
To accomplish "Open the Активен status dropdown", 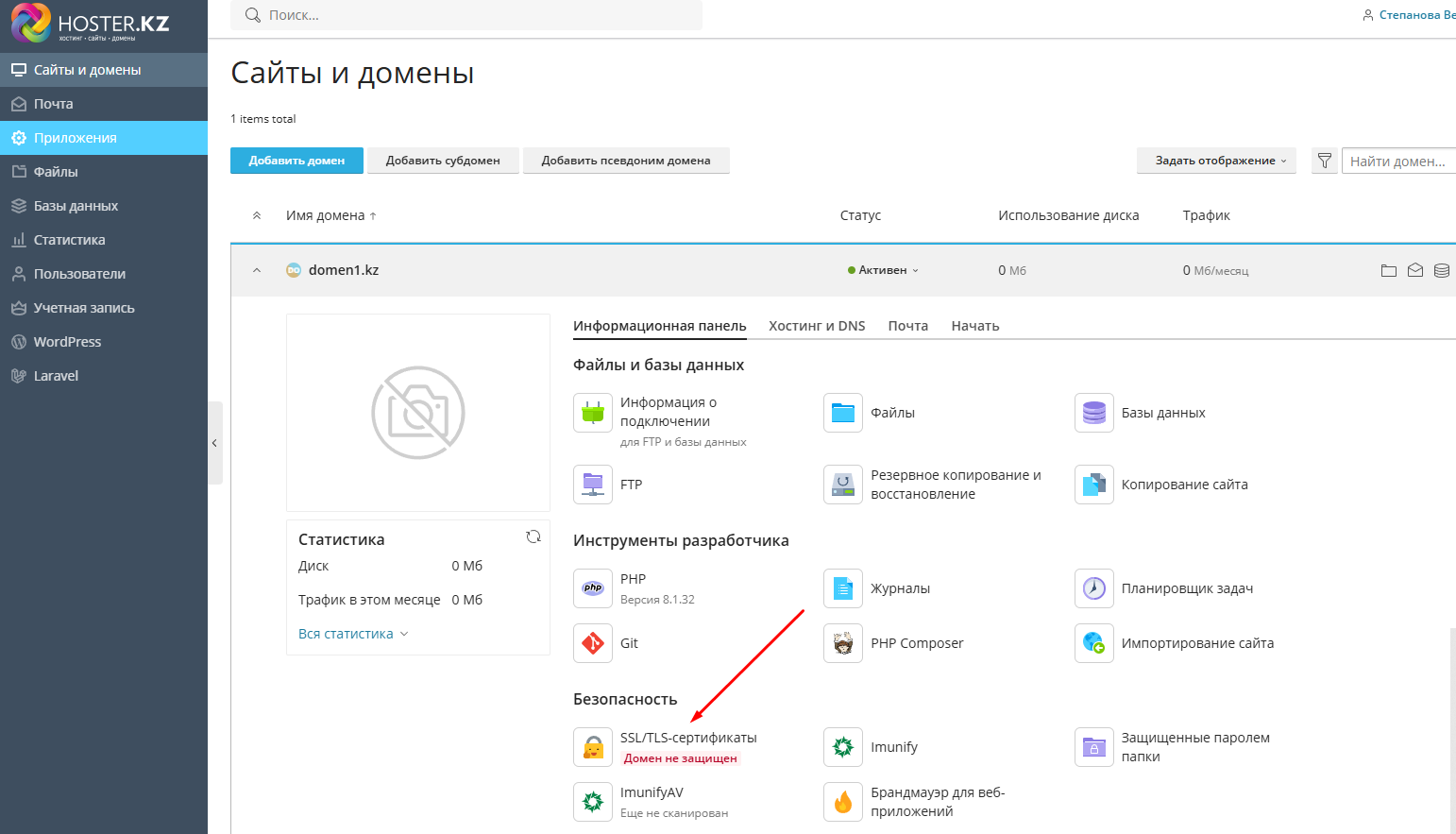I will 883,270.
